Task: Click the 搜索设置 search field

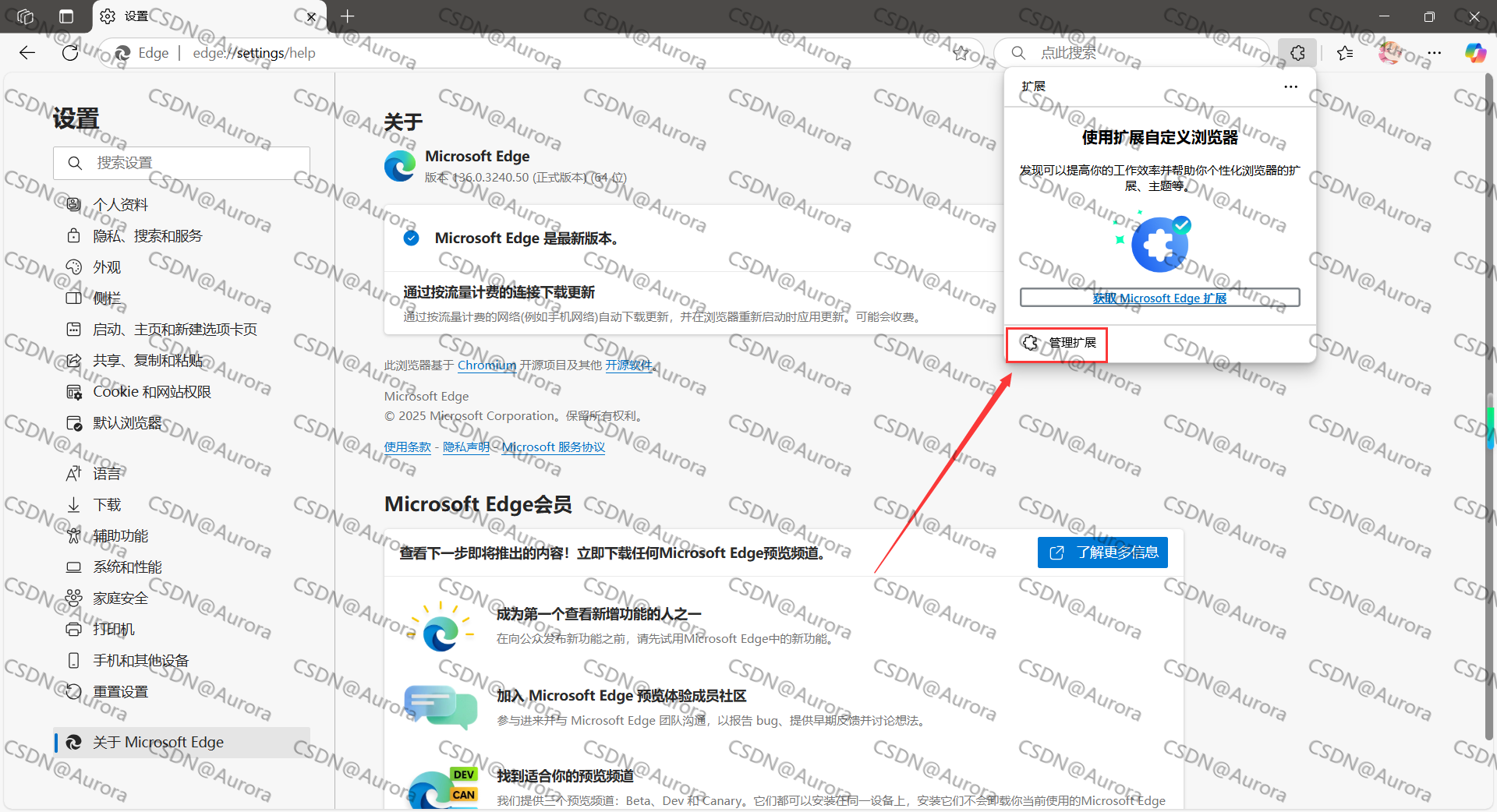Action: tap(182, 163)
